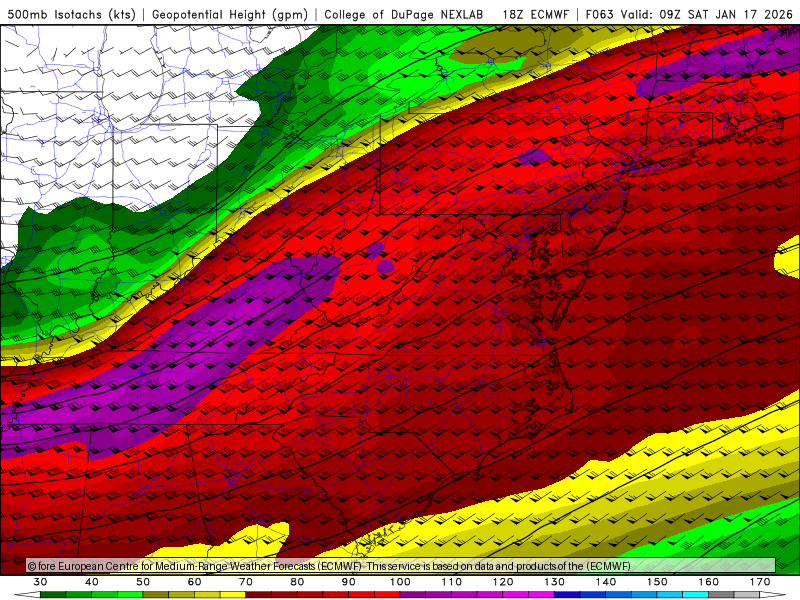Click 'Valid: 09Z SAT JAN 17 2026' text
The height and width of the screenshot is (600, 800).
click(707, 14)
